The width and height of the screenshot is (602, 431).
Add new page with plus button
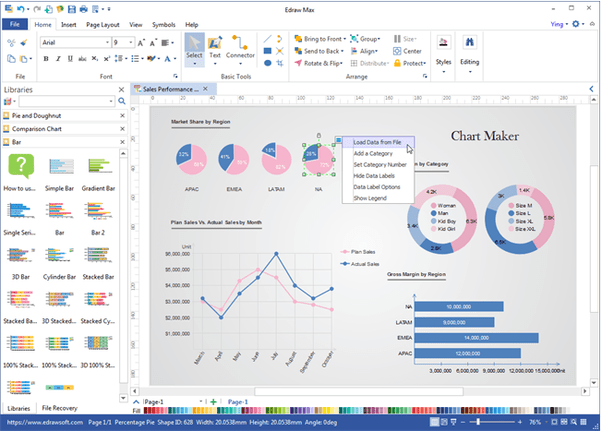click(x=213, y=402)
